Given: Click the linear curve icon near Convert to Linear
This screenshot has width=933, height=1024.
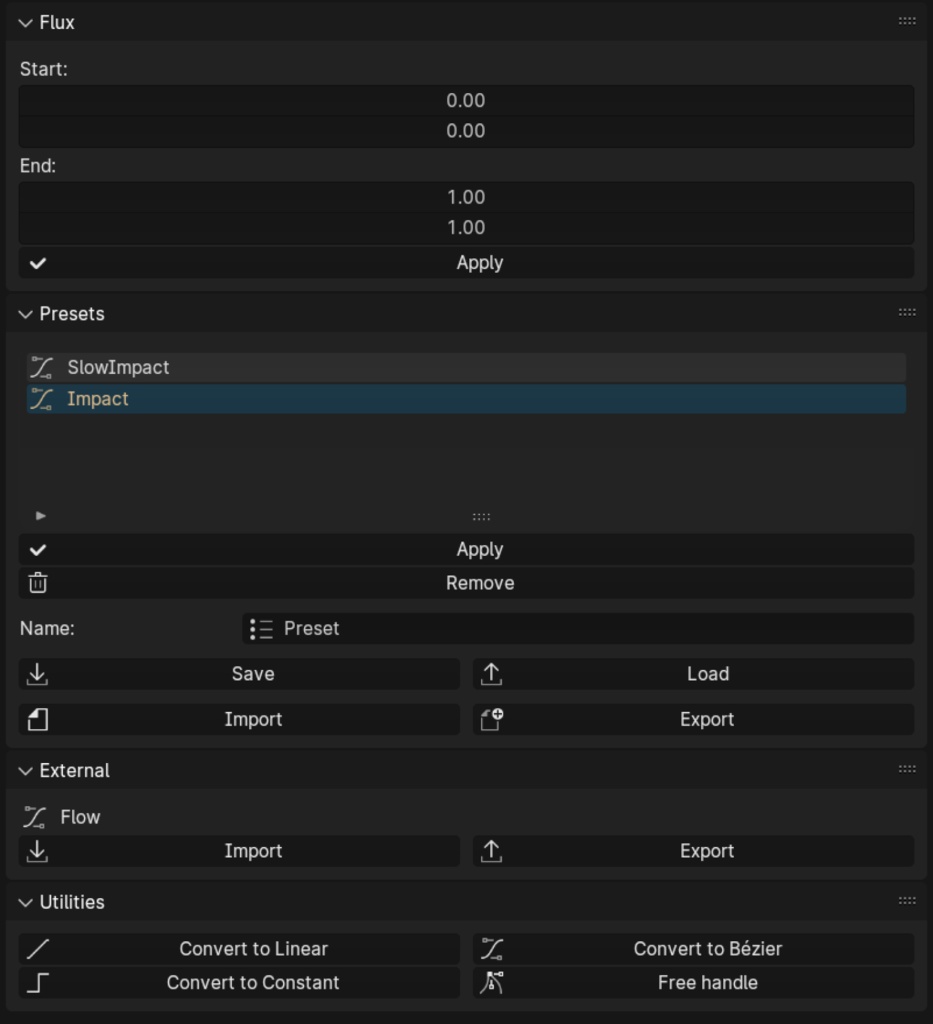Looking at the screenshot, I should tap(37, 948).
